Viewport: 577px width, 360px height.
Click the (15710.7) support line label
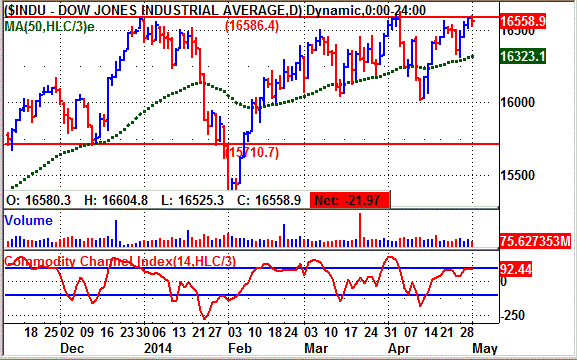click(252, 152)
